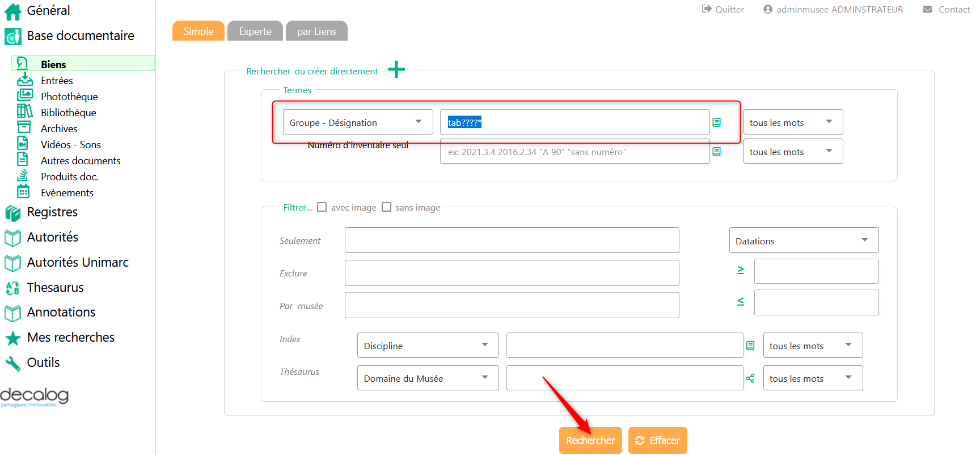Click the 'Seulement' filter input field

coord(511,240)
